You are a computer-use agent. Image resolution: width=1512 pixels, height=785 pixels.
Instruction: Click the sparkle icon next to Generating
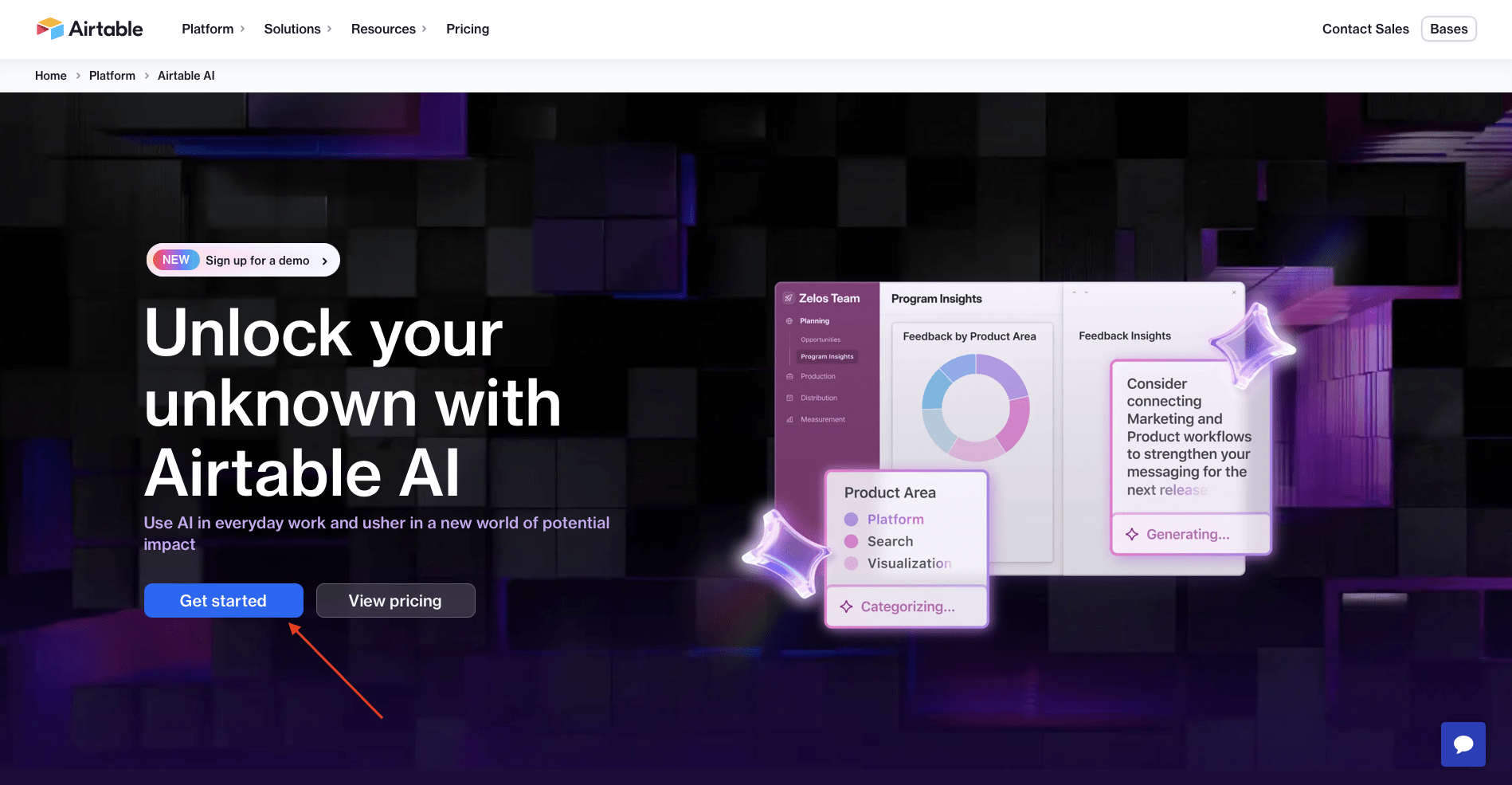pos(1132,534)
